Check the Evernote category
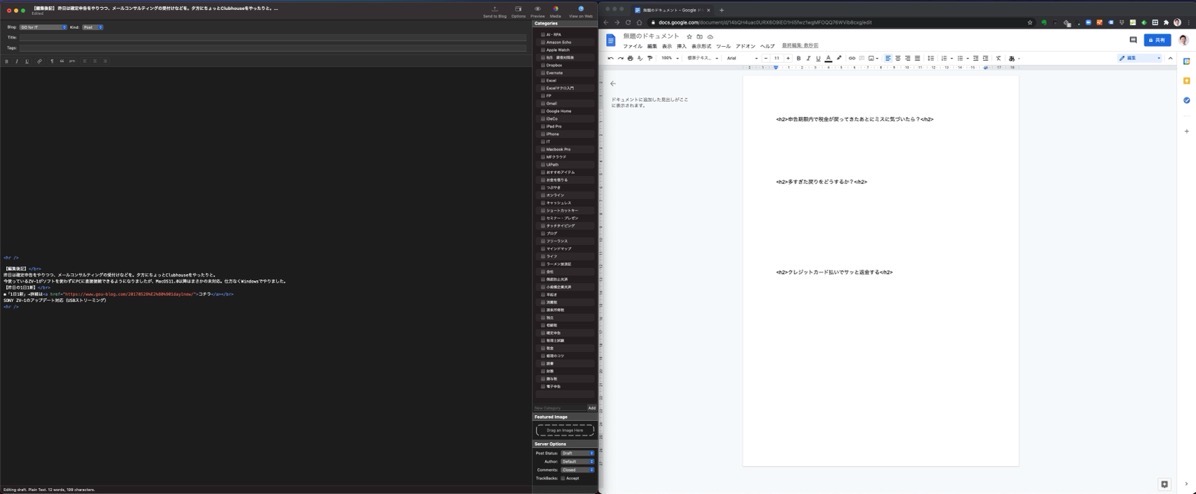The width and height of the screenshot is (1196, 494). coord(543,72)
